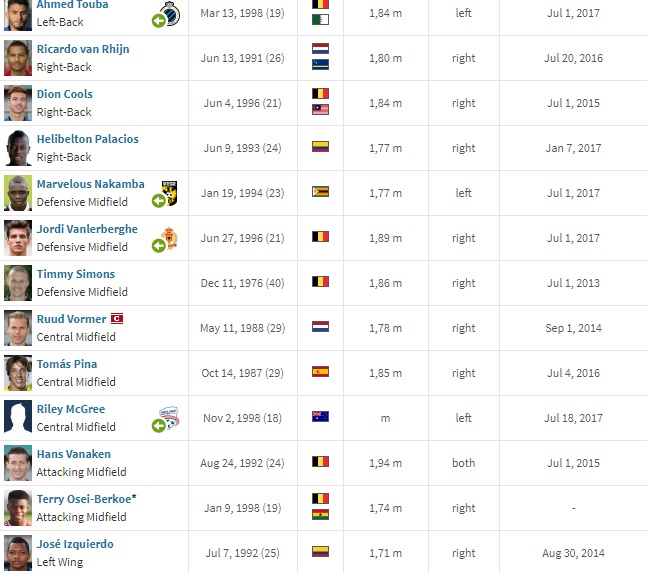The width and height of the screenshot is (647, 573).
Task: Click the green arrow beside Marvelous Nakamba
Action: click(158, 201)
